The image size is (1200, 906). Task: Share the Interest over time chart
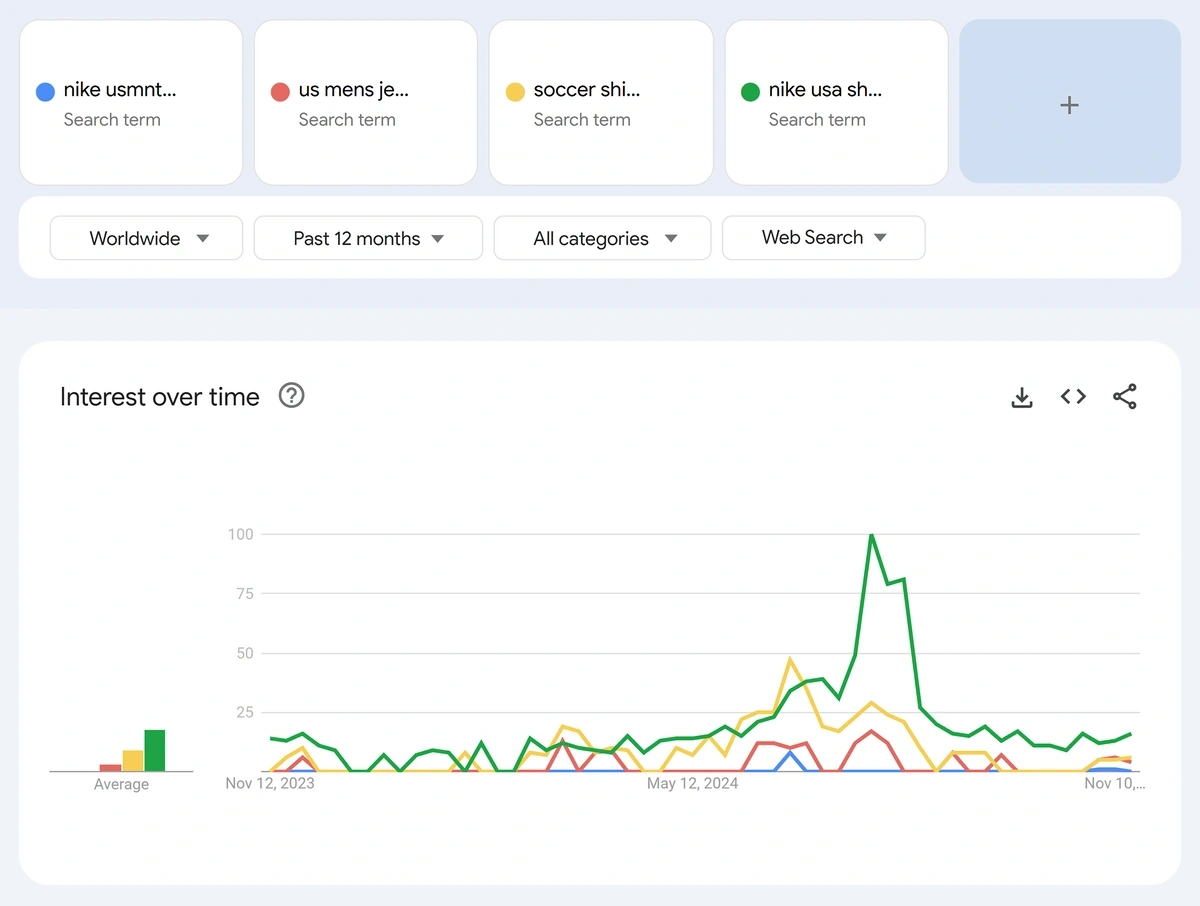(1125, 397)
